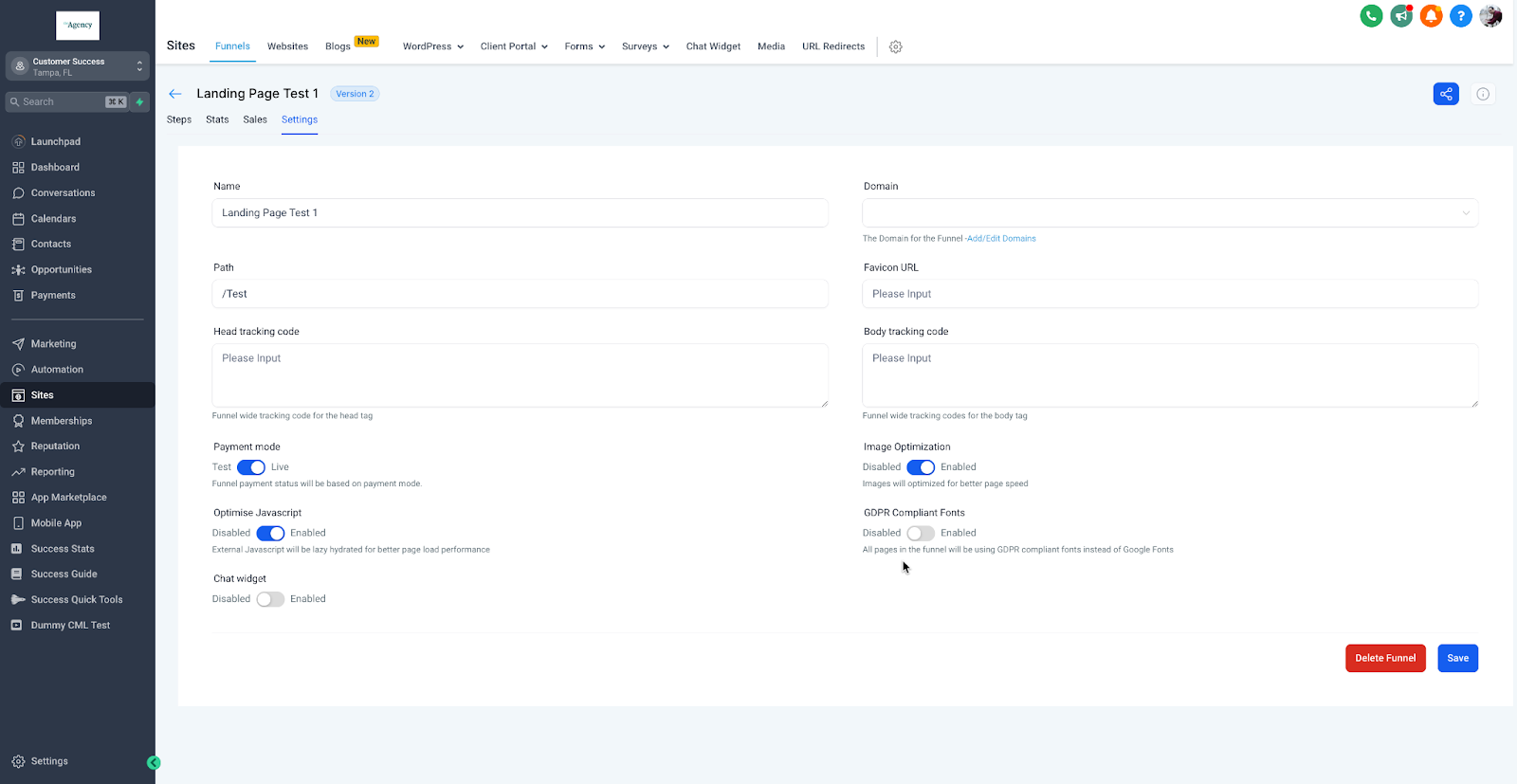Enable GDPR Compliant Fonts toggle
The width and height of the screenshot is (1517, 784).
[920, 534]
